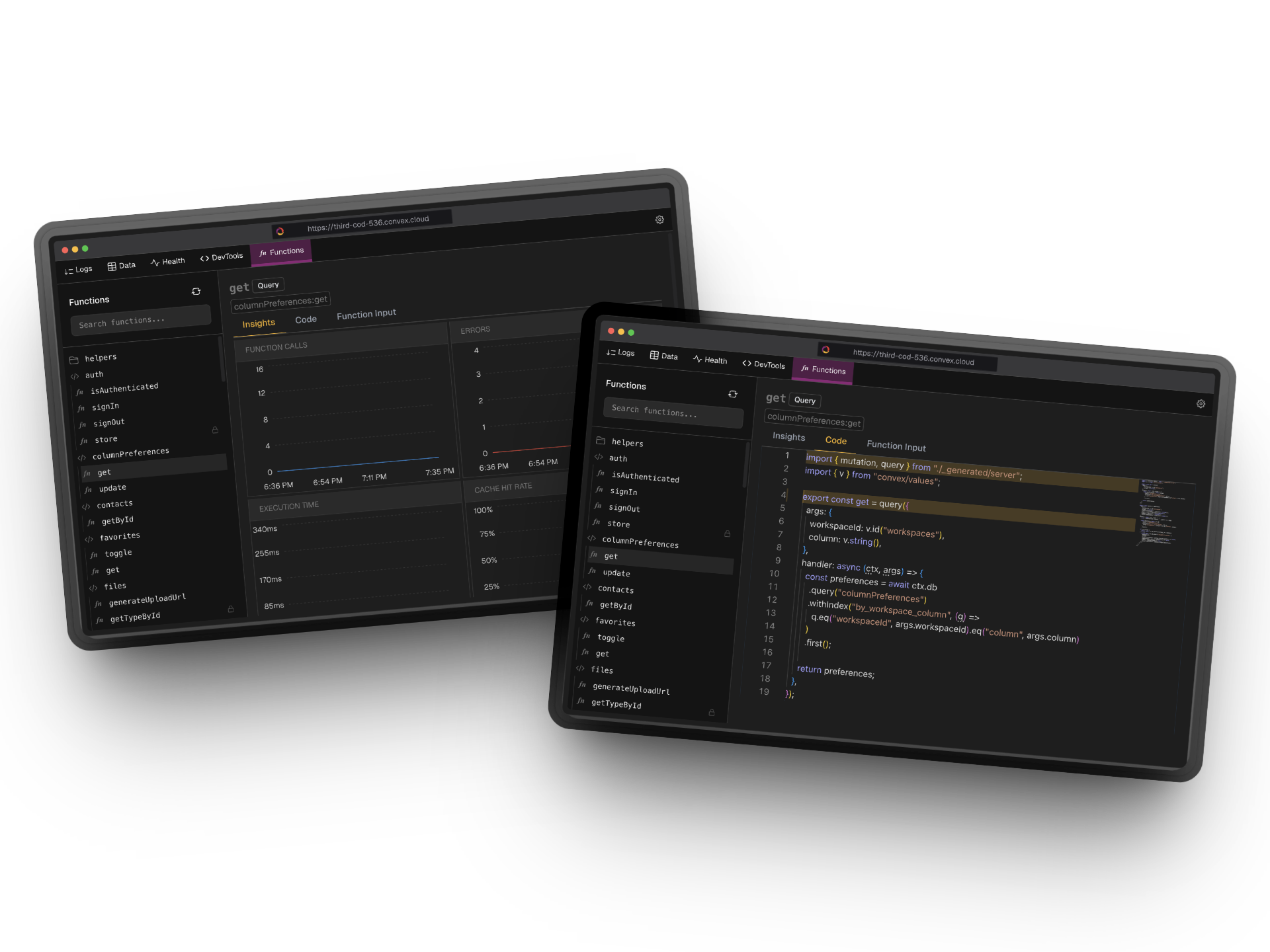Click the Convex logo beside left window URL
The width and height of the screenshot is (1270, 952).
point(280,231)
